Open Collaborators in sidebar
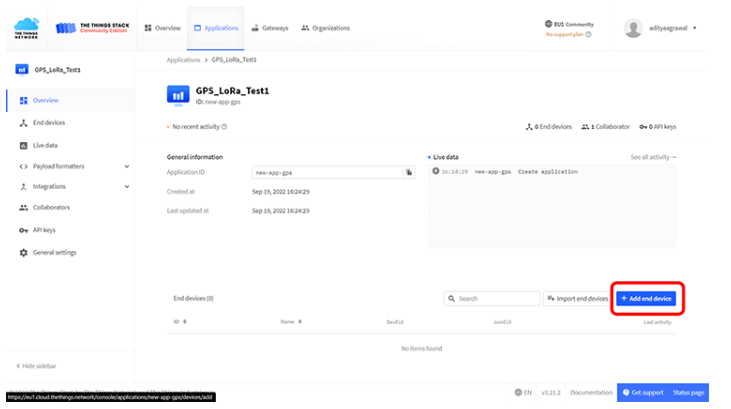Screen dimensions: 731x409 point(50,208)
